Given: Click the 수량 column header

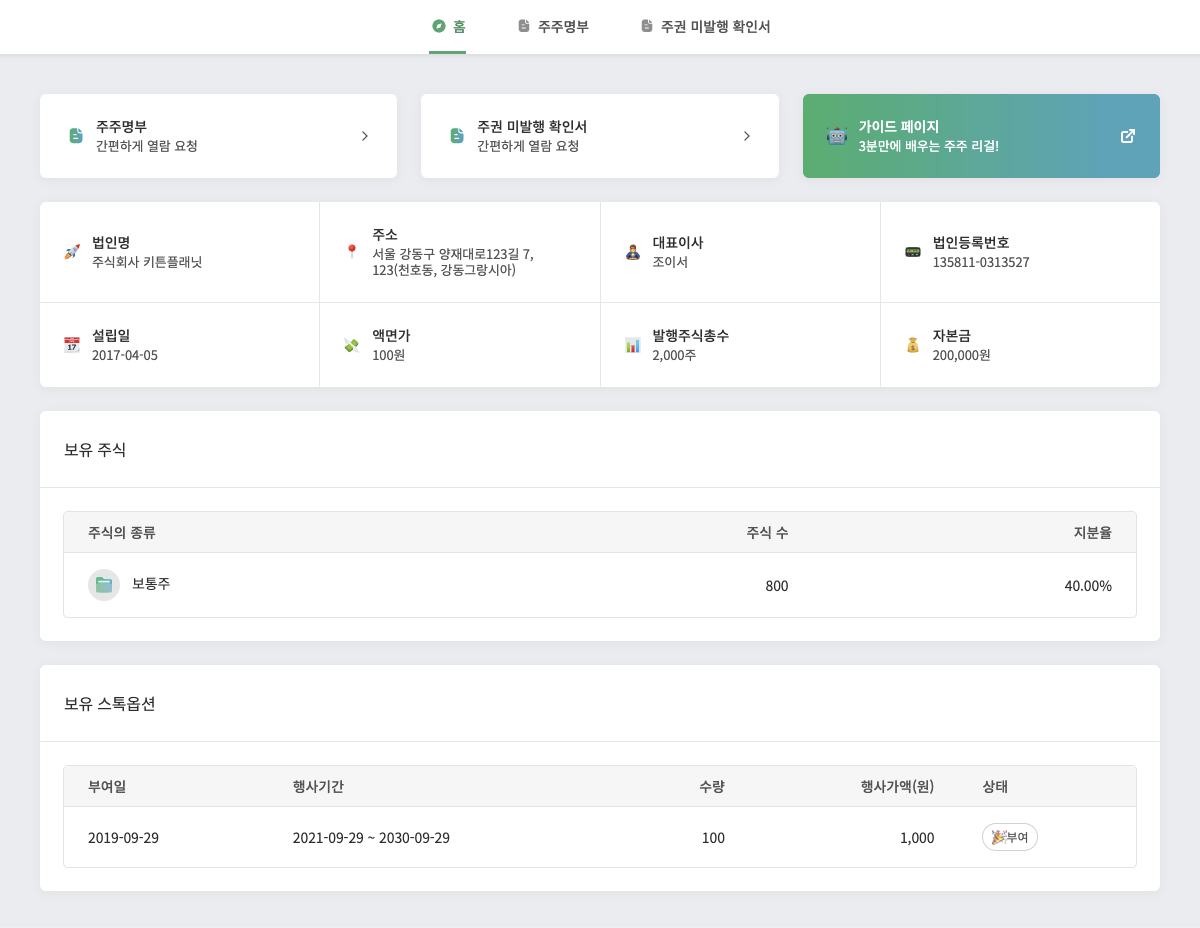Looking at the screenshot, I should [712, 786].
